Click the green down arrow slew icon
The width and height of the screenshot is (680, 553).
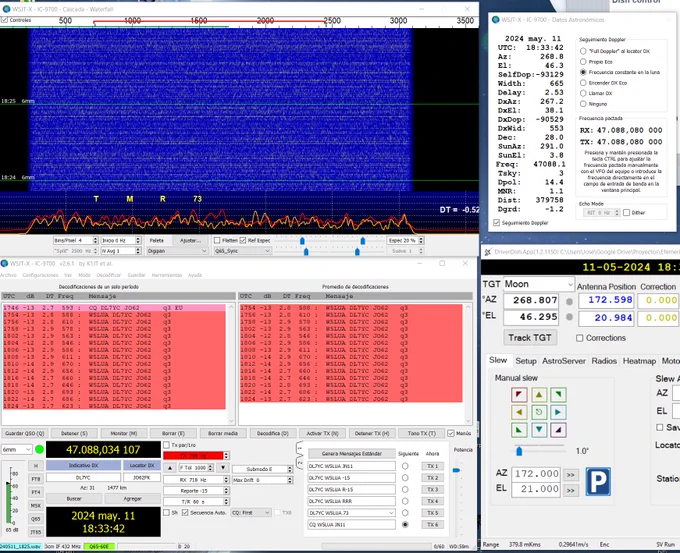539,429
